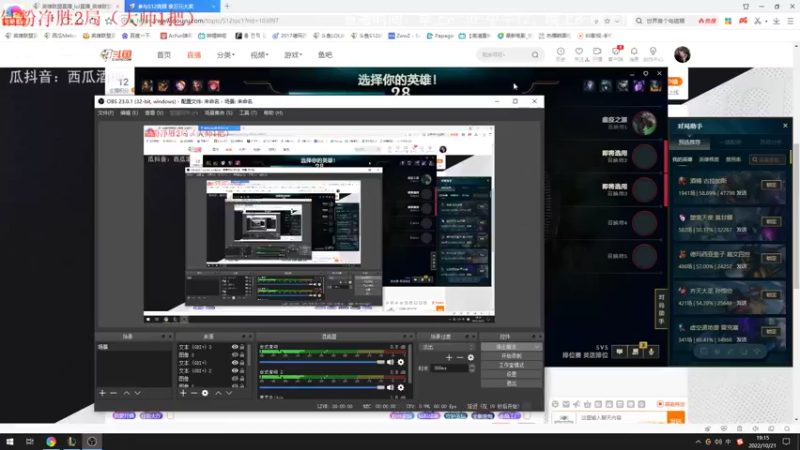
Task: Open 工具(T) menu in OBS
Action: click(x=248, y=113)
